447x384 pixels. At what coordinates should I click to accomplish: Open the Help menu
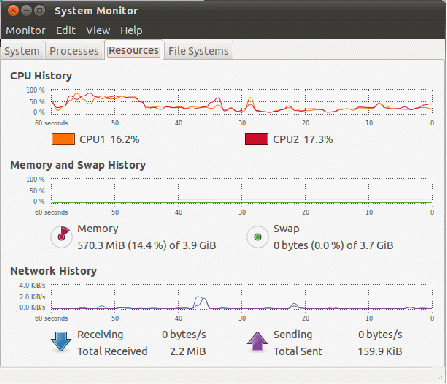point(131,30)
